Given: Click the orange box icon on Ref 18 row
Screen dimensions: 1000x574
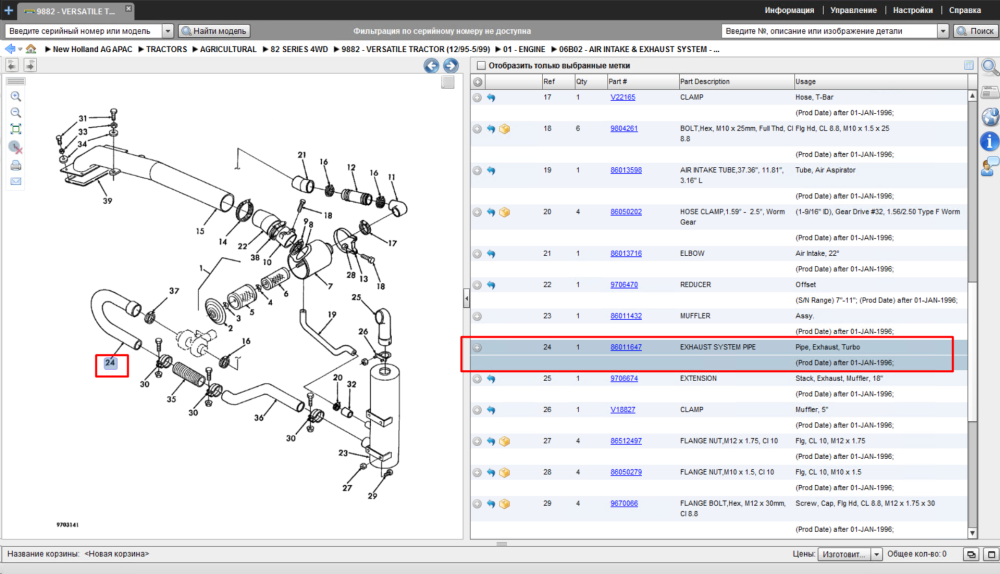Looking at the screenshot, I should click(x=504, y=129).
